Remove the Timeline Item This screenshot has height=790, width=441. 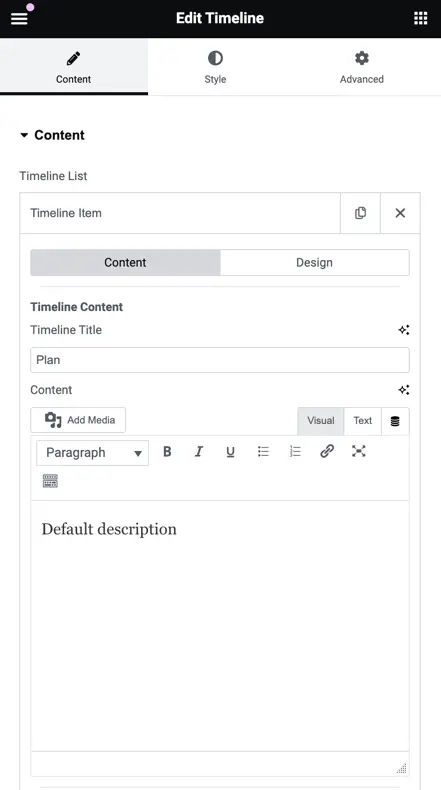click(400, 213)
